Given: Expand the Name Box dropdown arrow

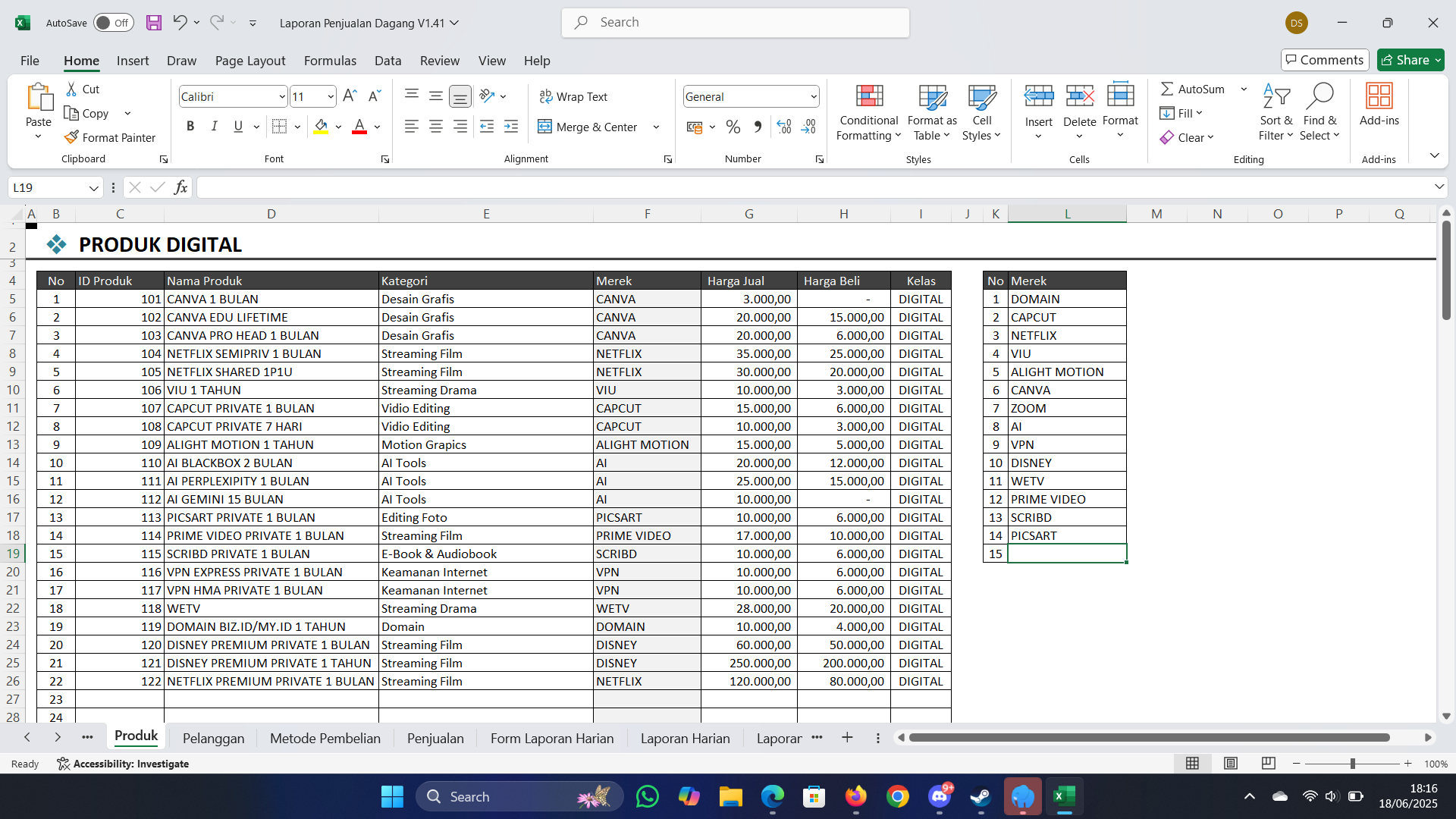Looking at the screenshot, I should pos(93,188).
